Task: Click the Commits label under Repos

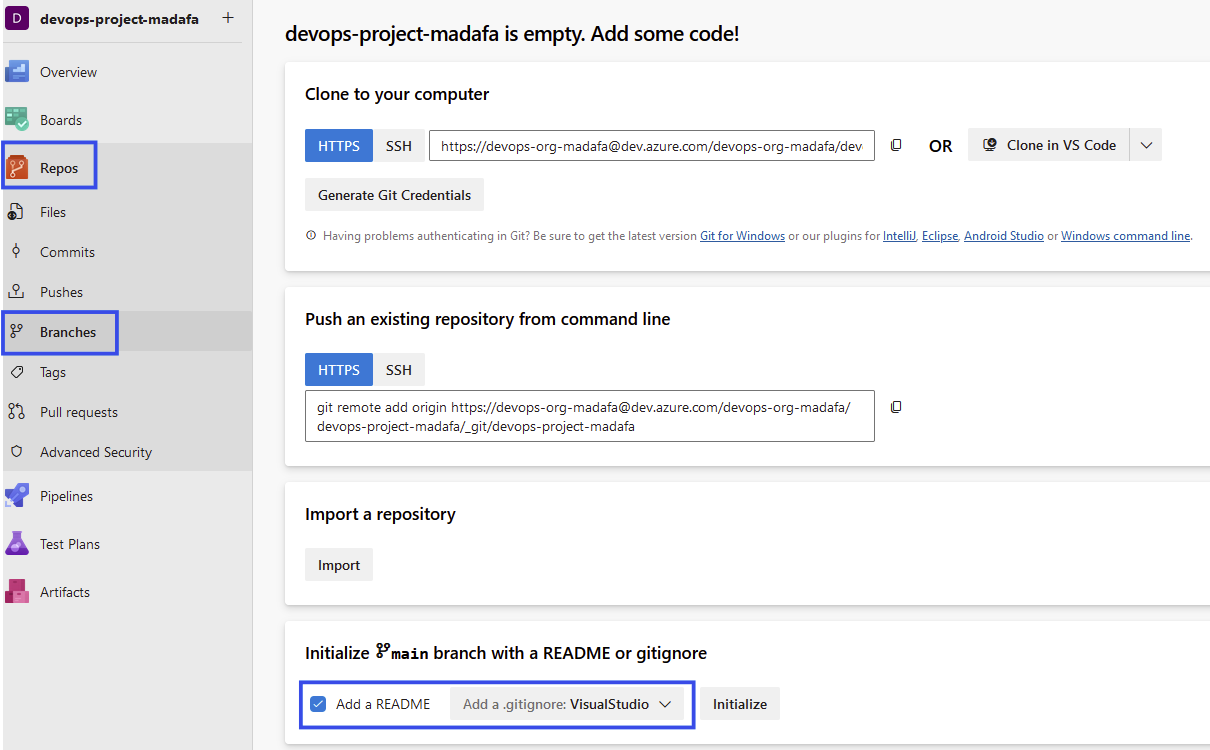Action: 68,252
